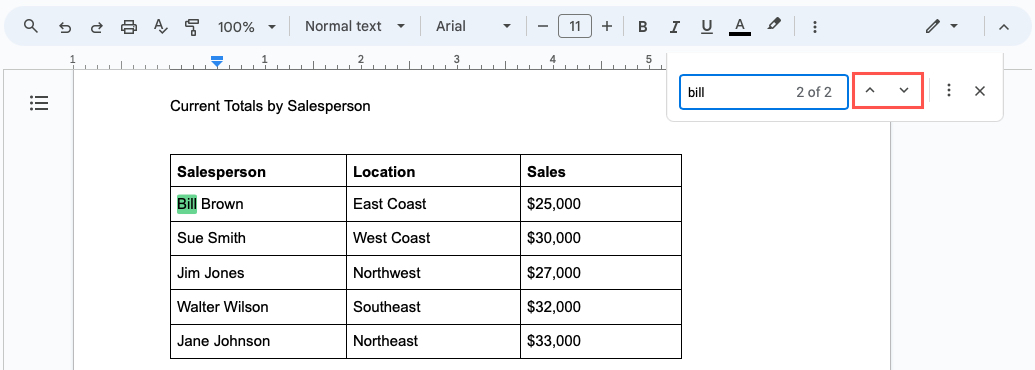This screenshot has height=370, width=1035.
Task: Click the Northeast cell
Action: 433,341
